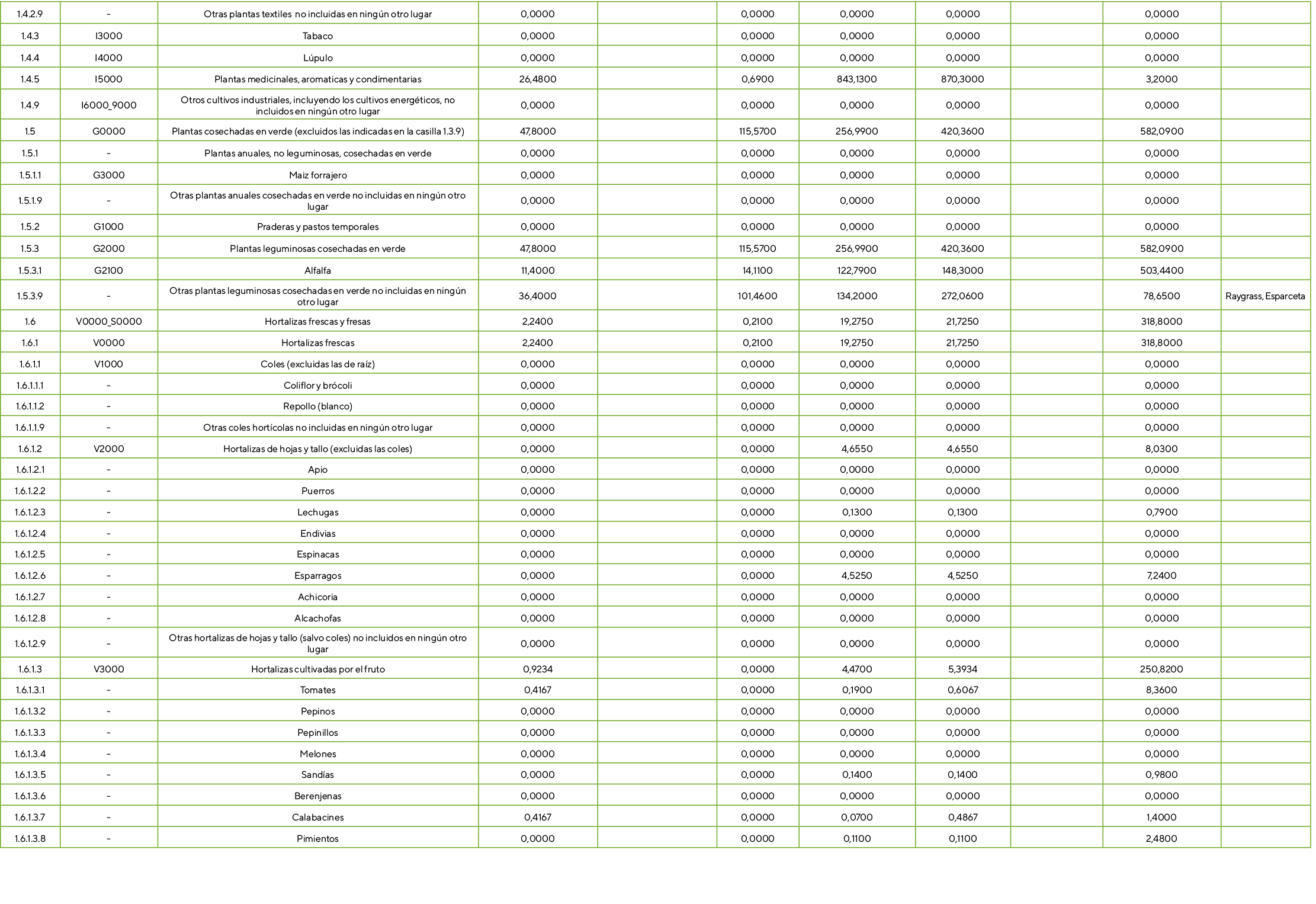Click the Alfalfa row label
Viewport: 1316px width, 904px height.
[317, 271]
